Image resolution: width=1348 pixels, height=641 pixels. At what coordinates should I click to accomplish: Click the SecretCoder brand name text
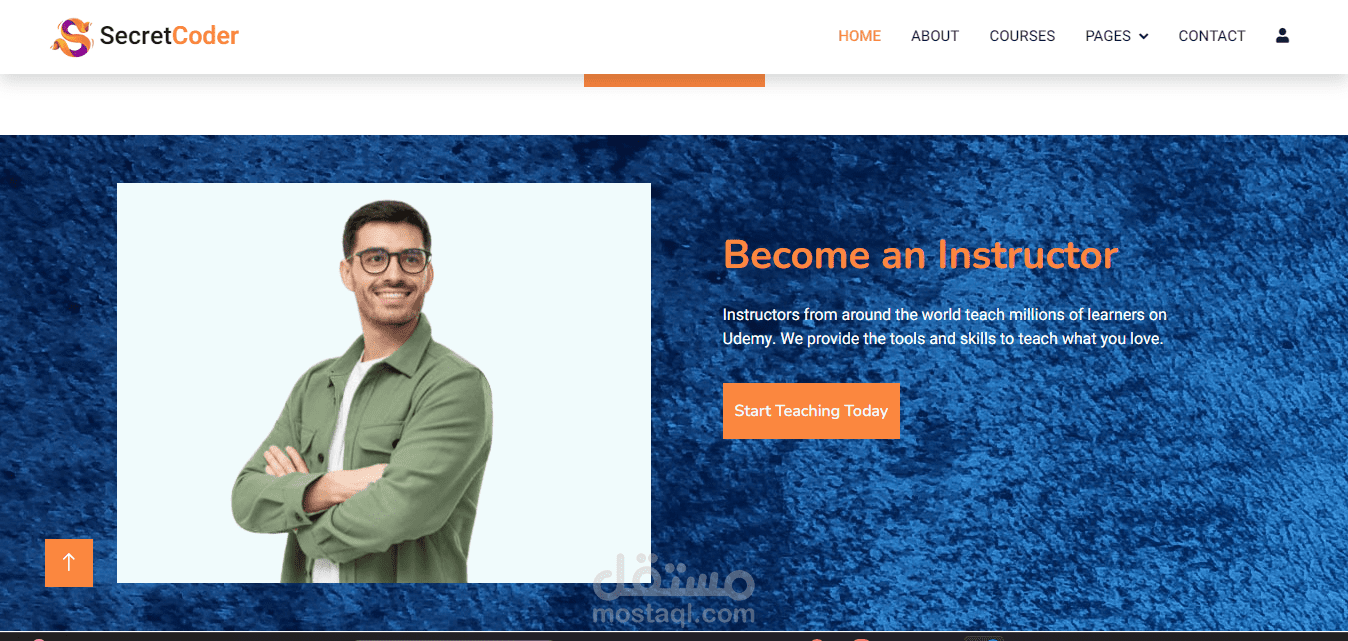click(x=169, y=37)
